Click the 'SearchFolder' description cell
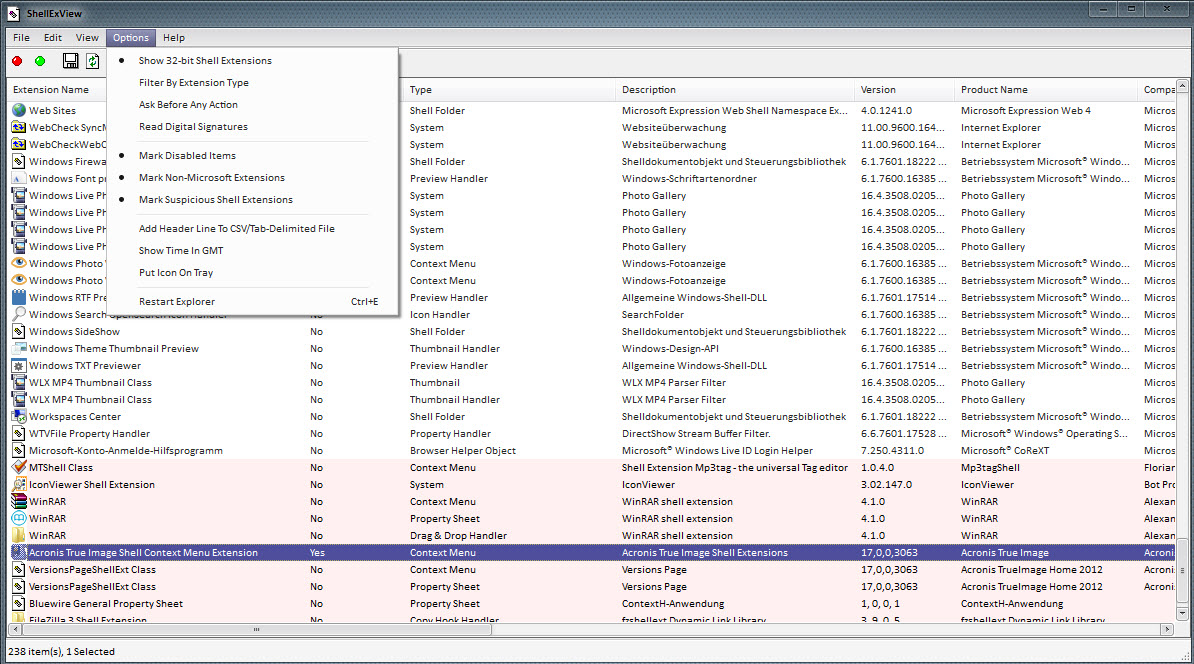Image resolution: width=1194 pixels, height=664 pixels. [x=653, y=314]
